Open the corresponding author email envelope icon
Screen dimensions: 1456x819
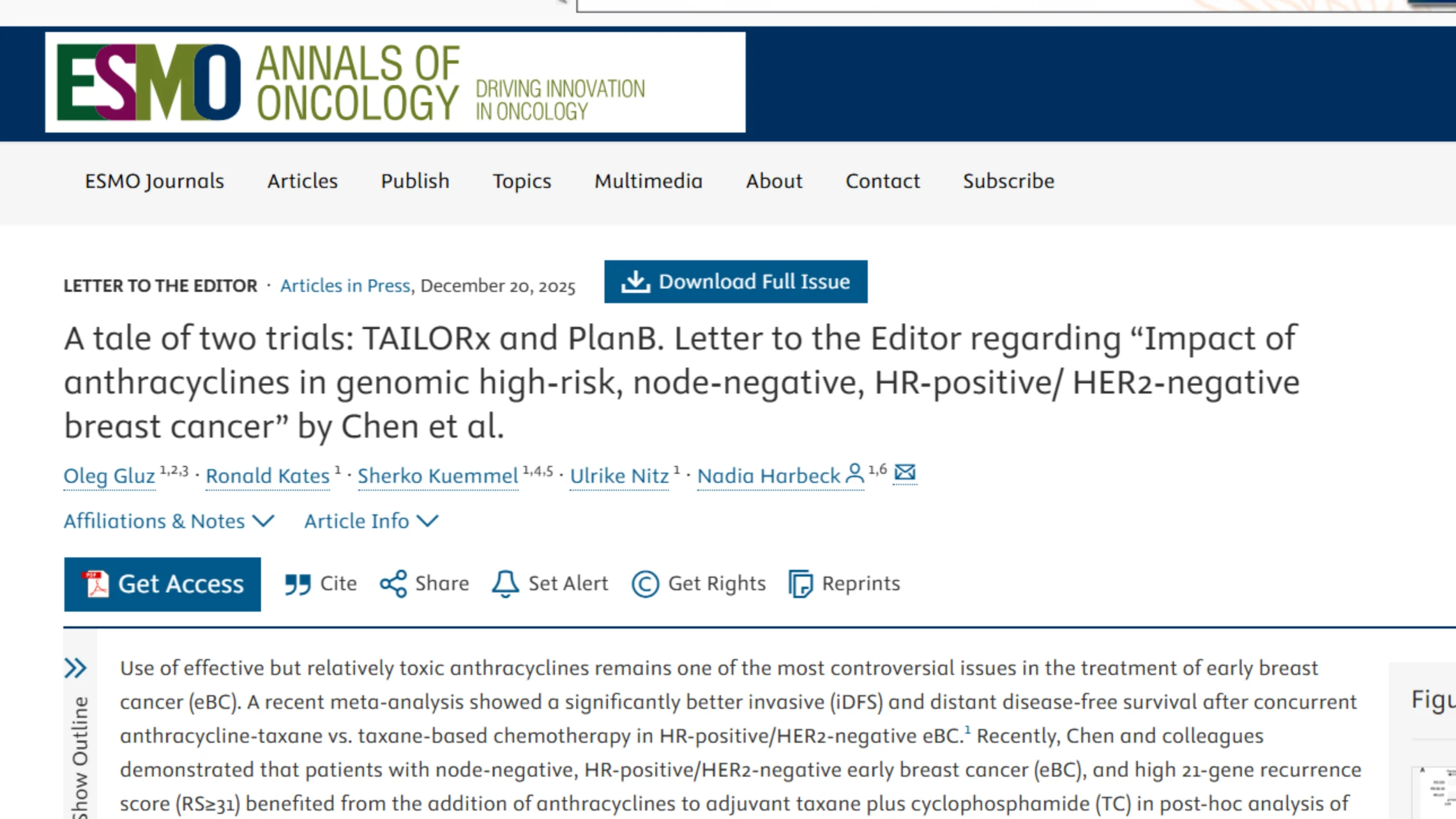click(x=905, y=472)
